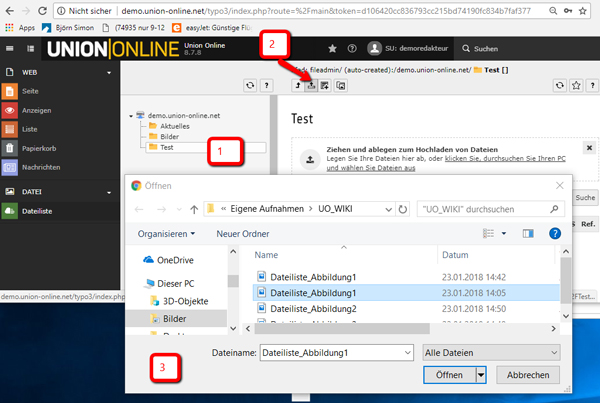
Task: Select Dateiliste in the module menu
Action: coord(37,211)
